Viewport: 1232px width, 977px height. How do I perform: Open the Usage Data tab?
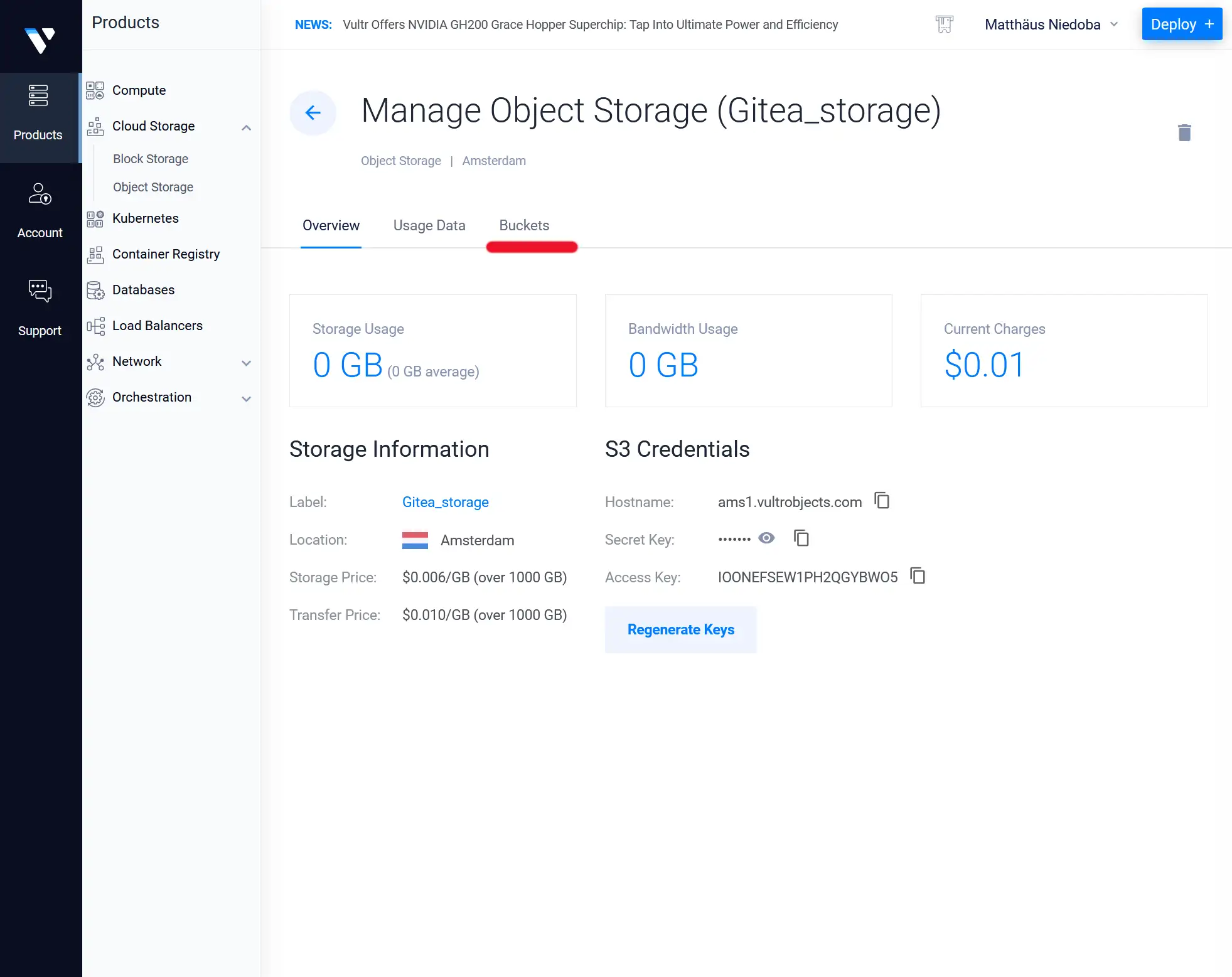pos(429,225)
